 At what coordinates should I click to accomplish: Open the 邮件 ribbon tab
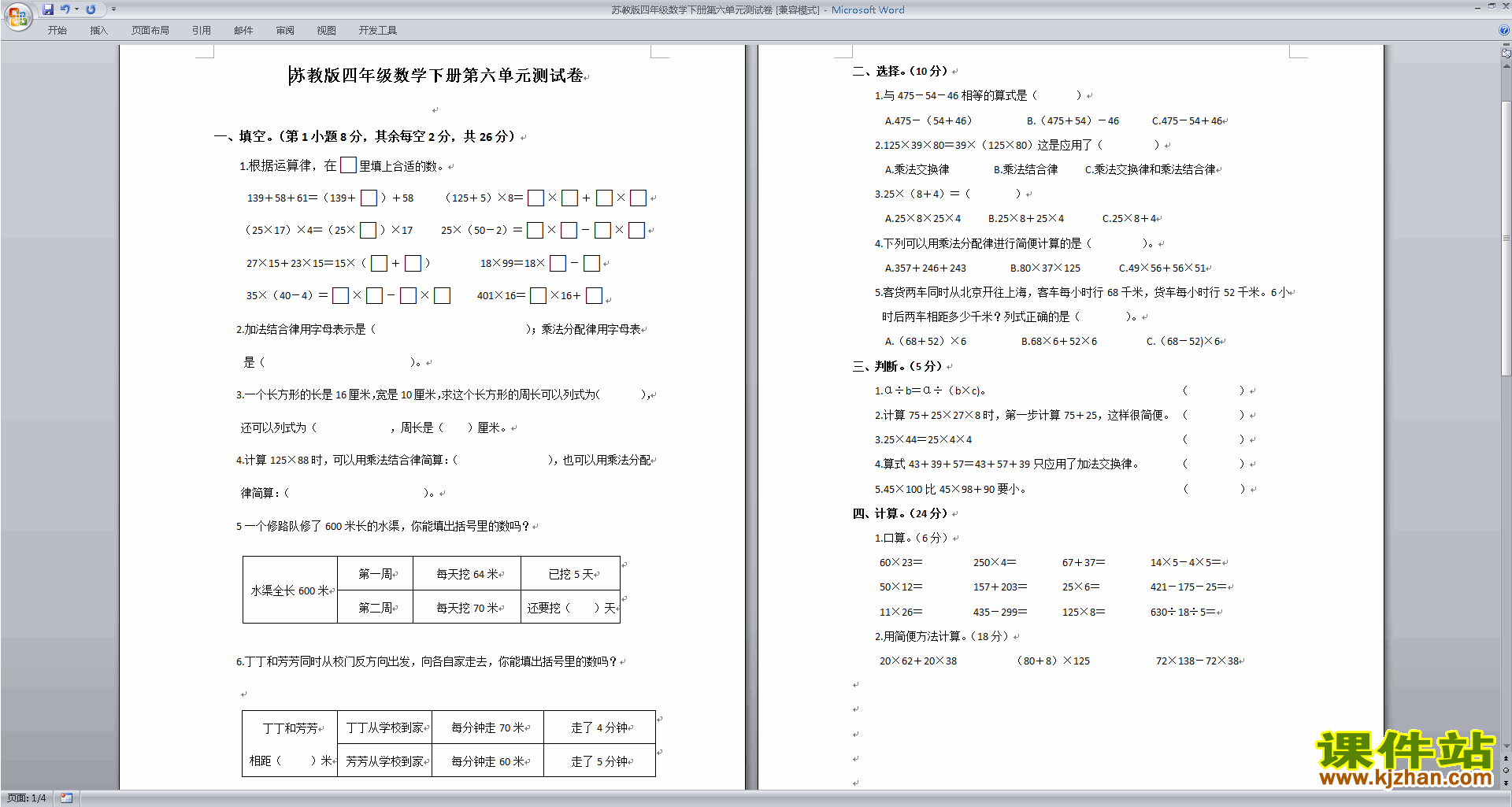pos(243,30)
